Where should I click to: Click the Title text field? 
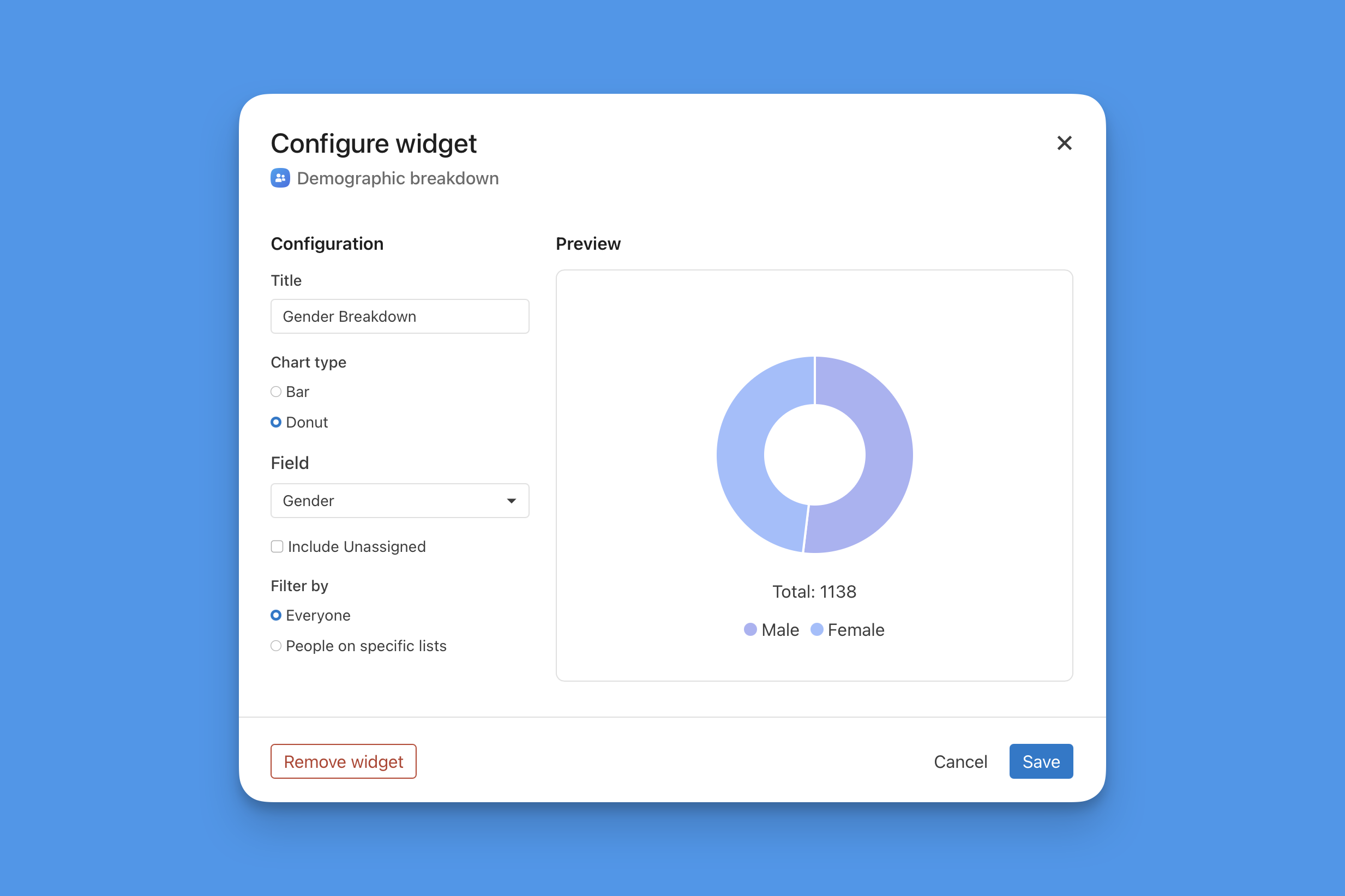pyautogui.click(x=399, y=316)
